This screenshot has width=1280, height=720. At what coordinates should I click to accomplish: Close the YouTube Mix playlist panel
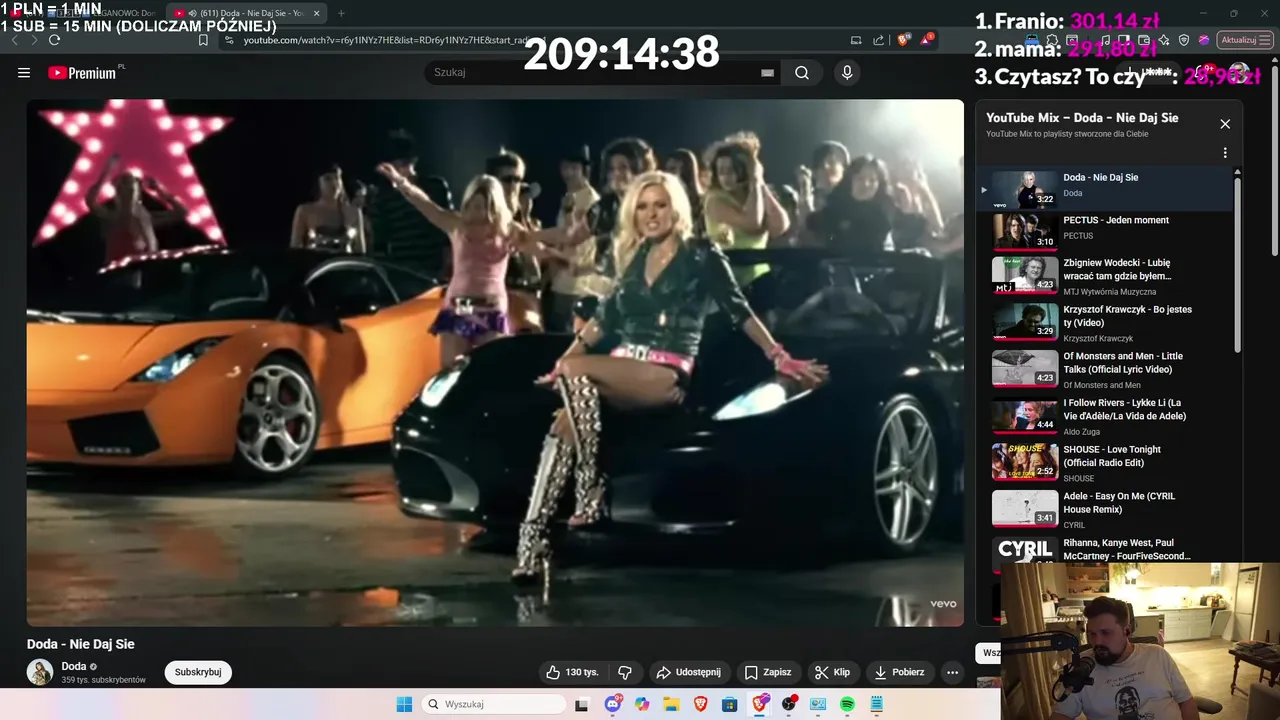1225,124
